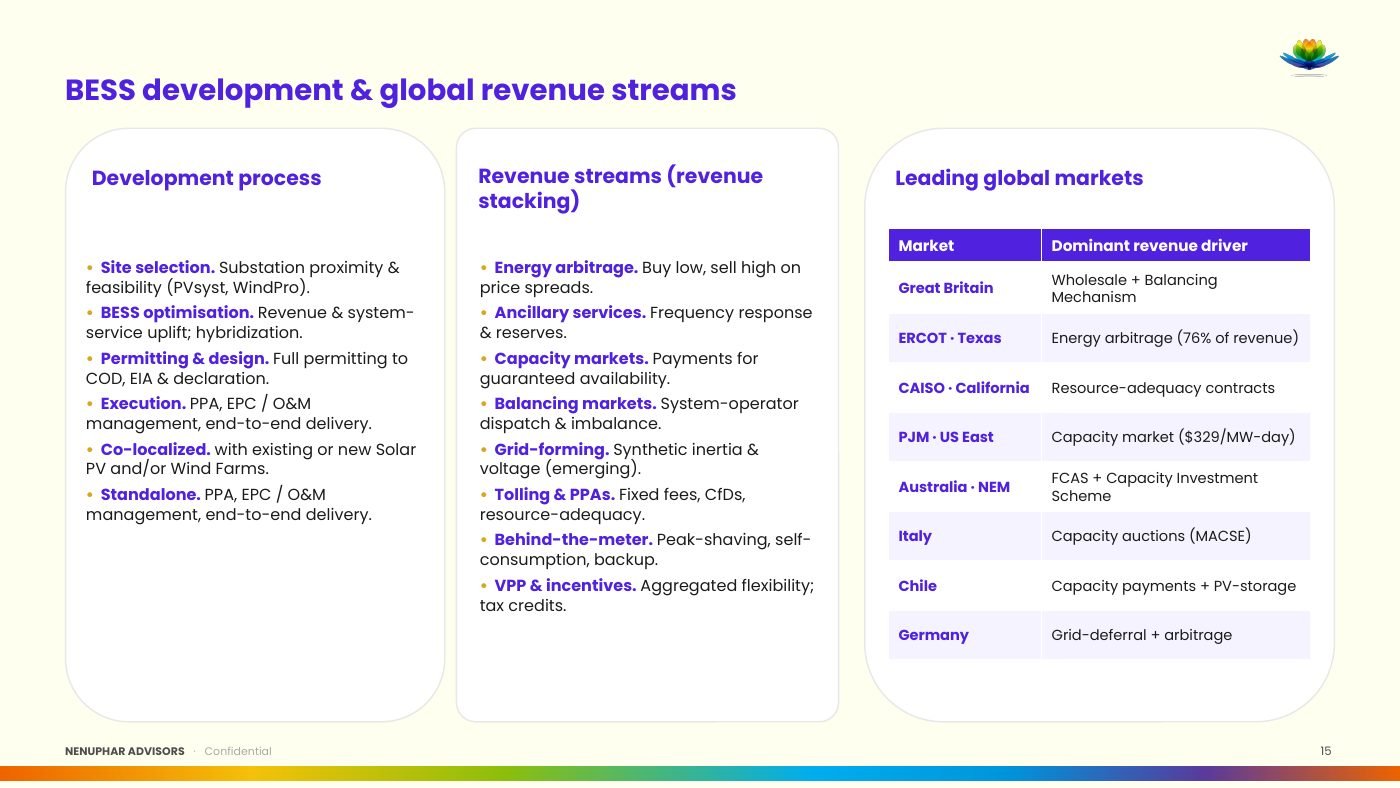Click the slide page number 15
The width and height of the screenshot is (1400, 788).
pos(1326,751)
